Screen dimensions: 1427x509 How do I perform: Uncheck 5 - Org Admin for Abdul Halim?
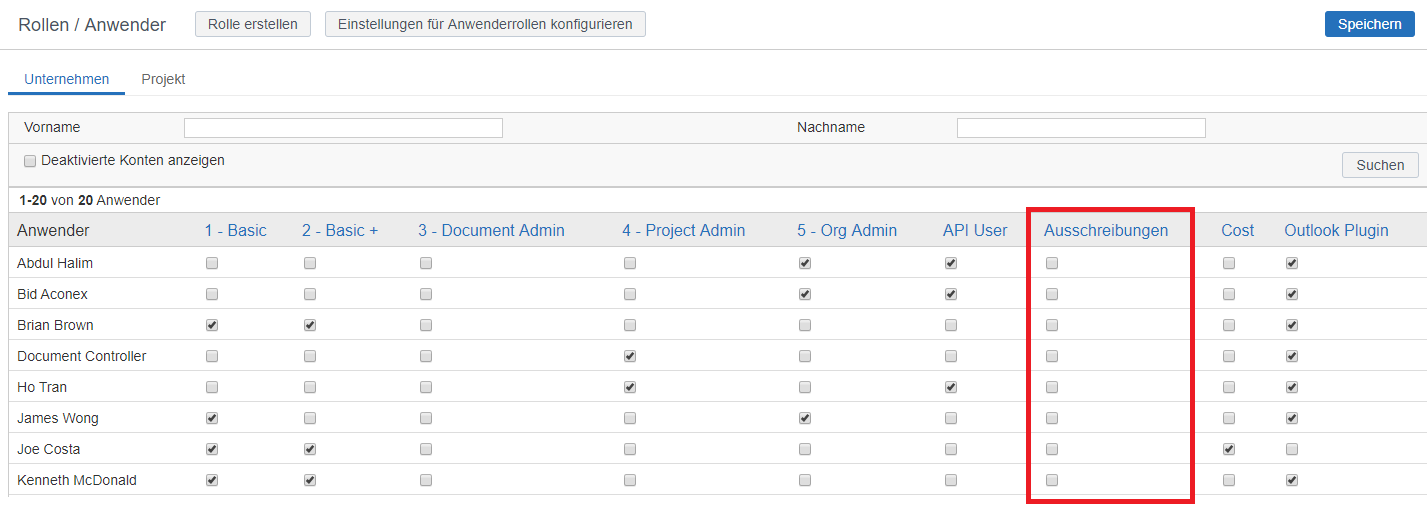pyautogui.click(x=805, y=263)
